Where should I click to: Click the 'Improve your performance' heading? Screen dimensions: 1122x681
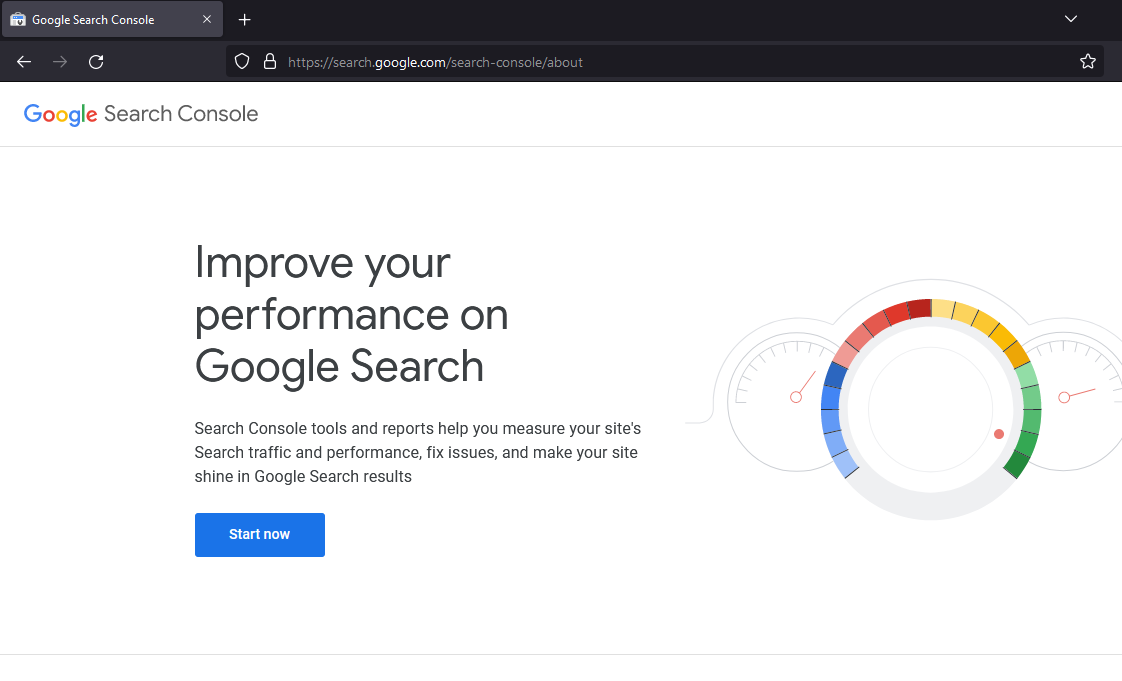coord(352,315)
